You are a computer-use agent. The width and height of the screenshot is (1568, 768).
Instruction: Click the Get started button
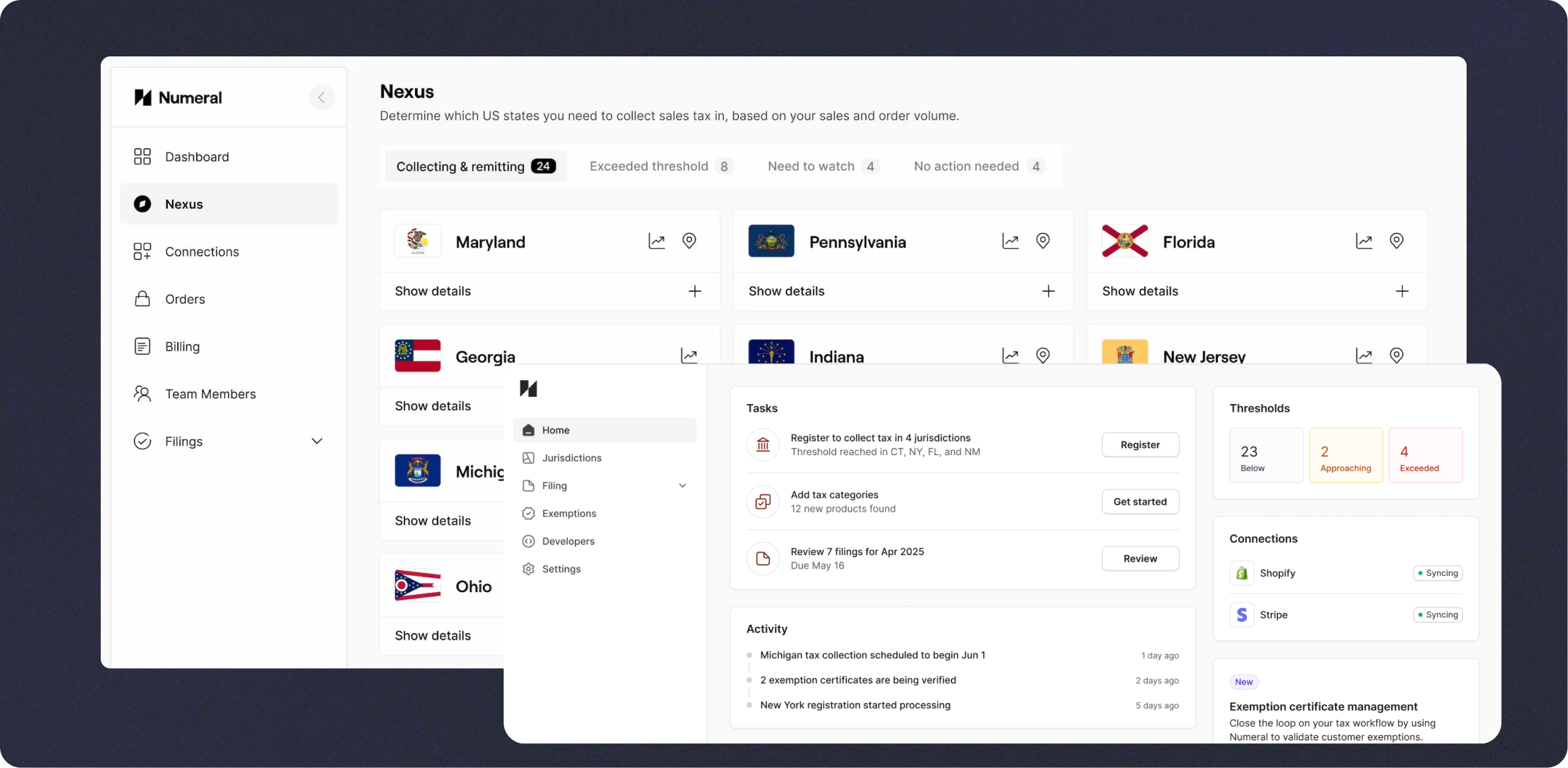1140,501
